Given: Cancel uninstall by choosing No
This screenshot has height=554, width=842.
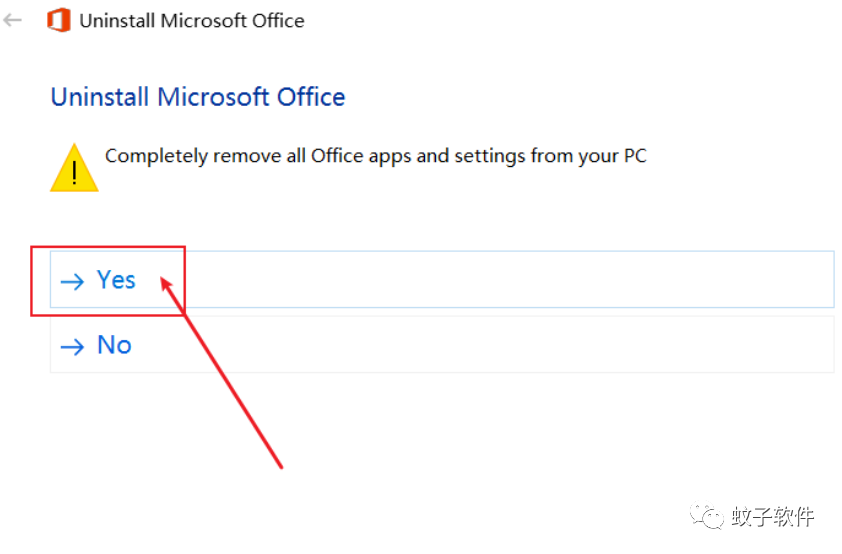Looking at the screenshot, I should point(442,344).
